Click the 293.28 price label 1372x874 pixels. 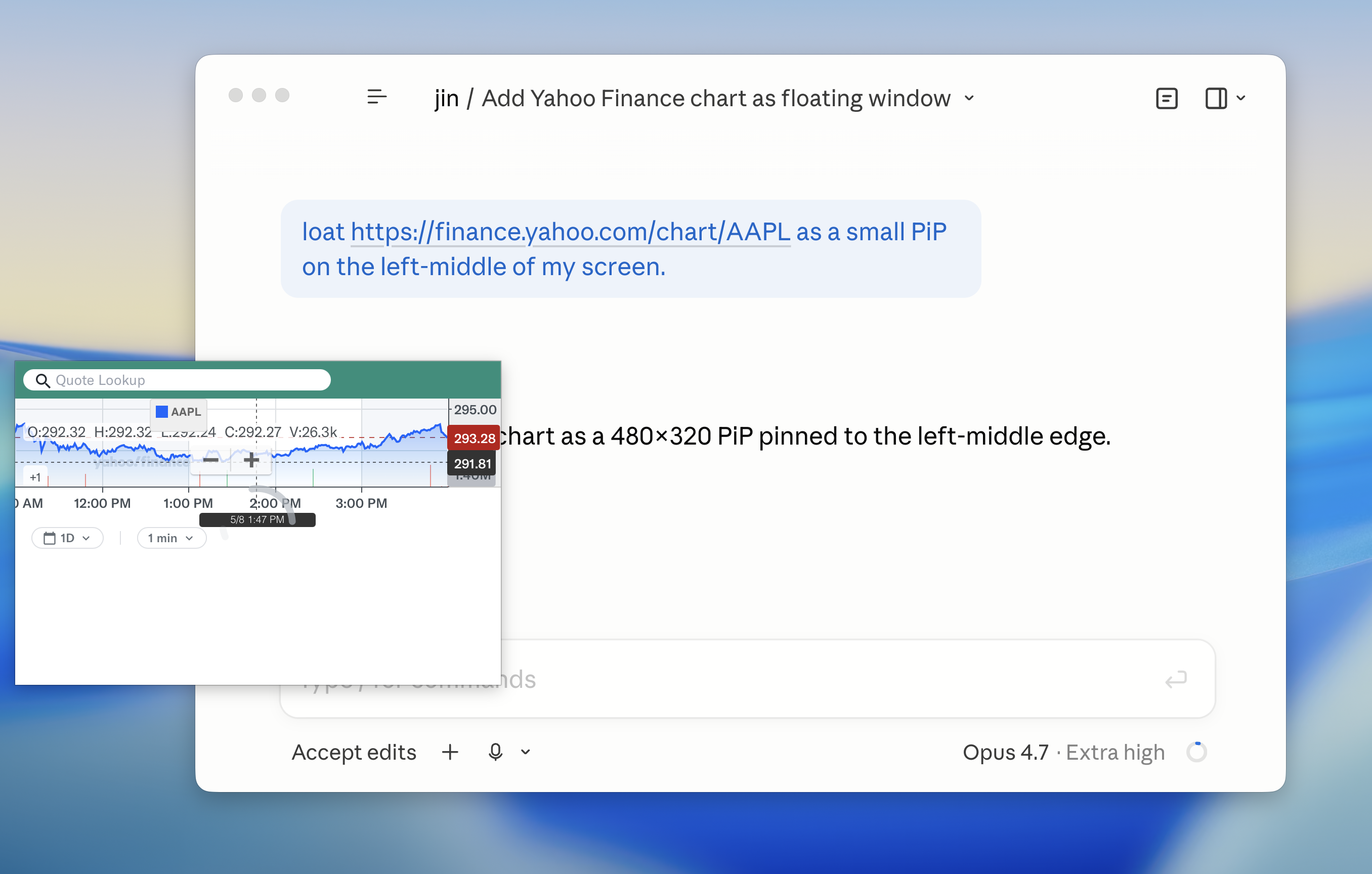click(x=474, y=438)
